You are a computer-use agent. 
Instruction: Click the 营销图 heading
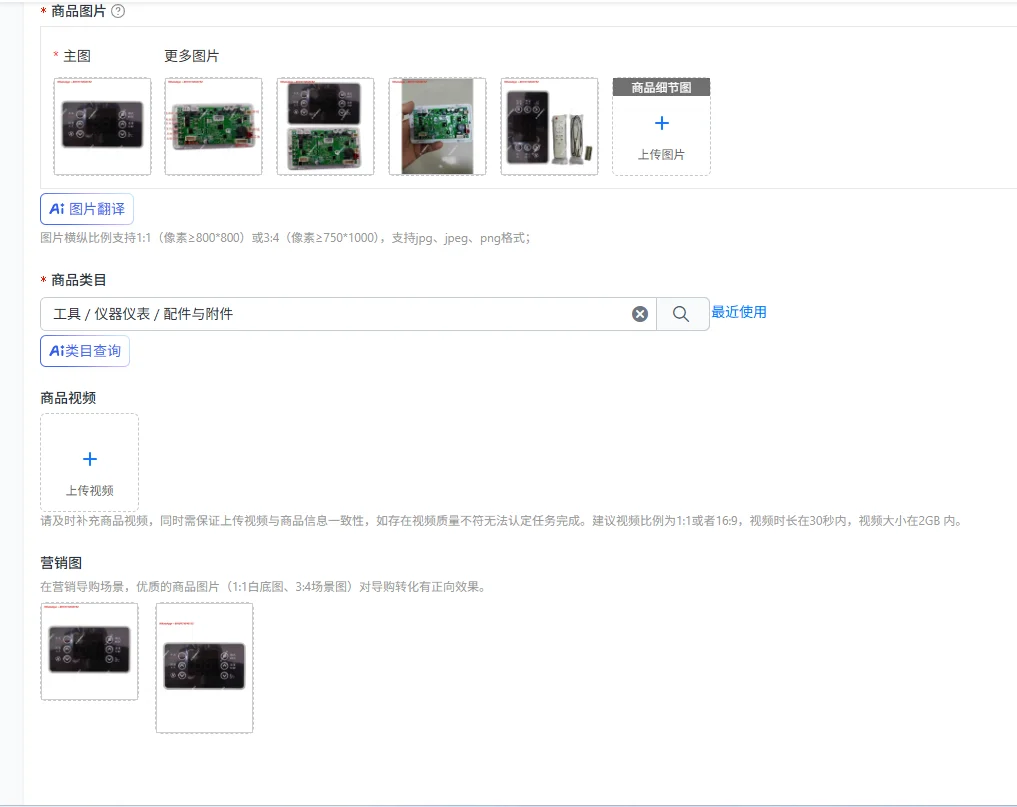[x=61, y=562]
